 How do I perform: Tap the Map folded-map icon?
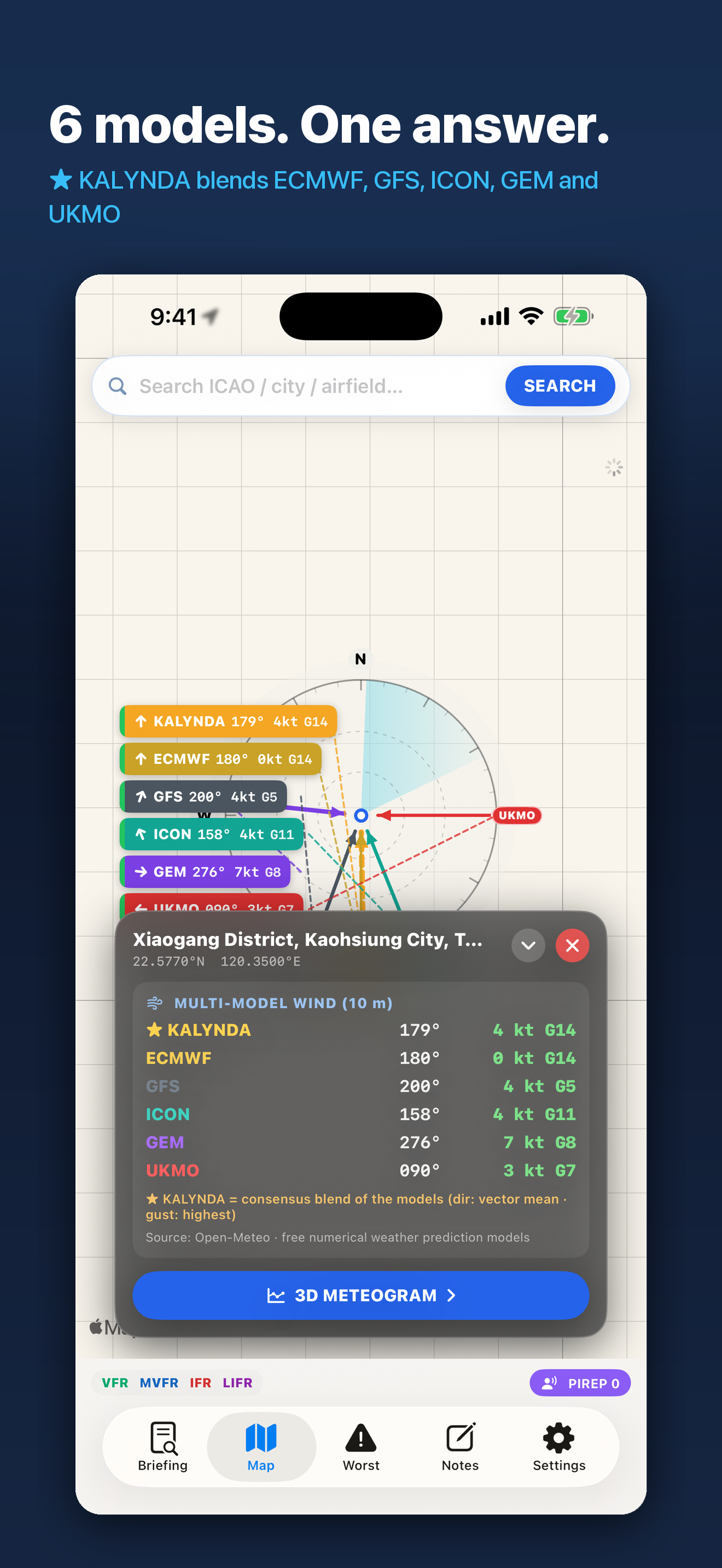tap(261, 1438)
